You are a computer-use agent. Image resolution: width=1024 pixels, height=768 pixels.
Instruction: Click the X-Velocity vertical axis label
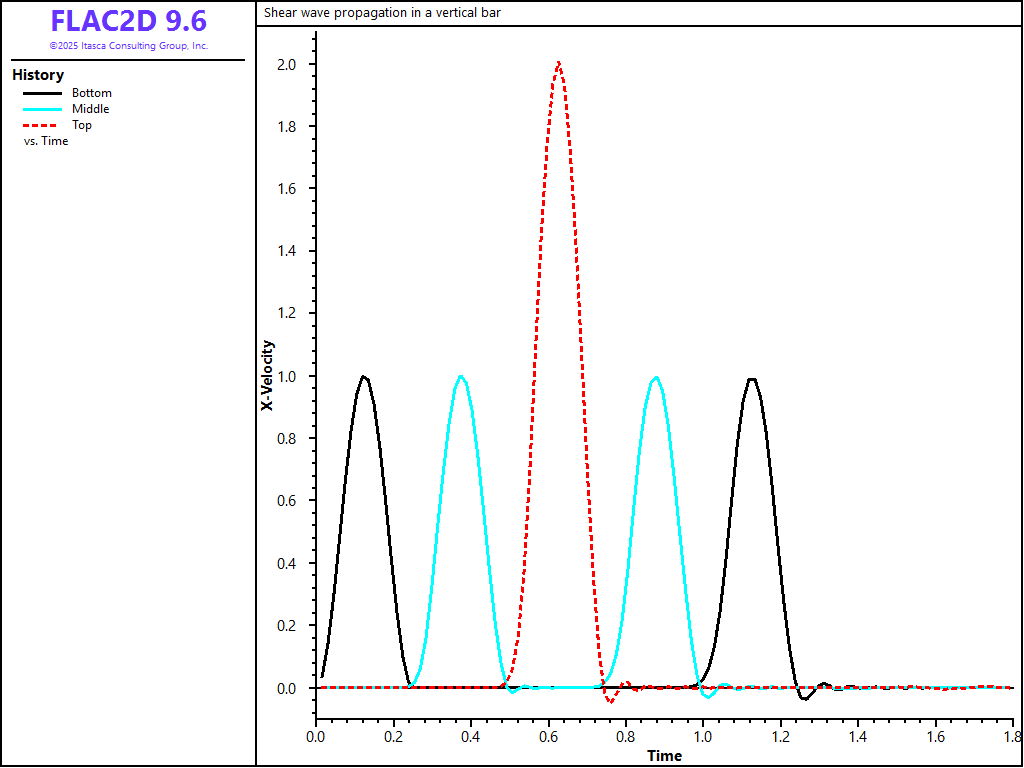[268, 375]
